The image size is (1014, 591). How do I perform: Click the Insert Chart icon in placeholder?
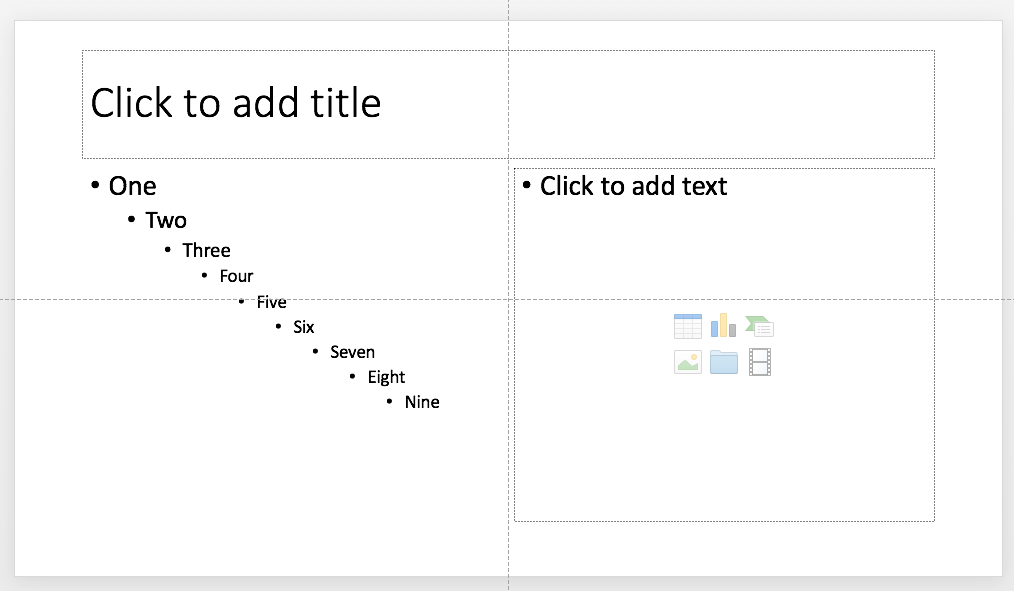[723, 326]
